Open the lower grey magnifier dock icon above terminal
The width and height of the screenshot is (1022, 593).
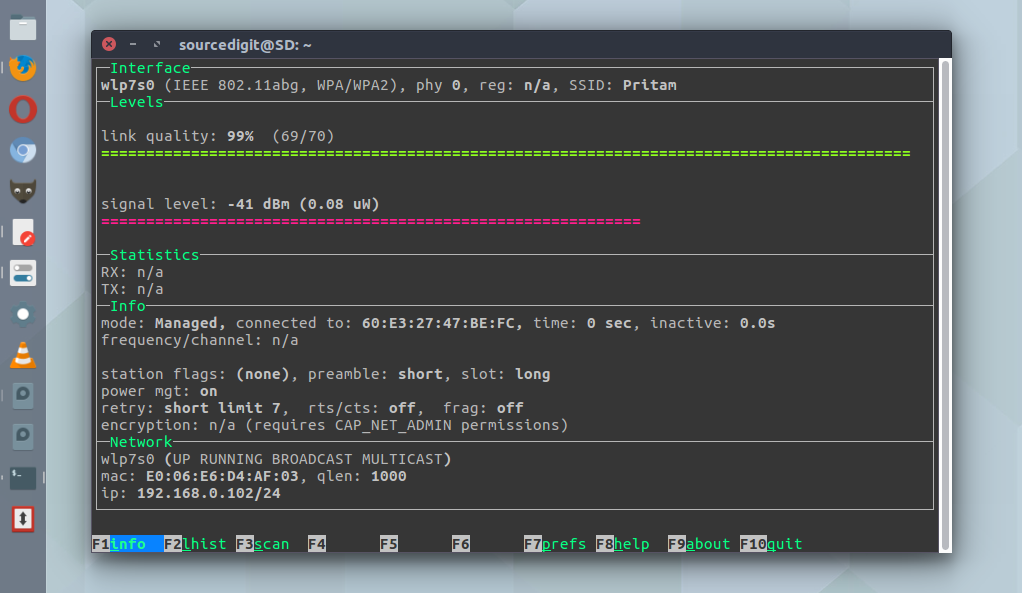(23, 437)
